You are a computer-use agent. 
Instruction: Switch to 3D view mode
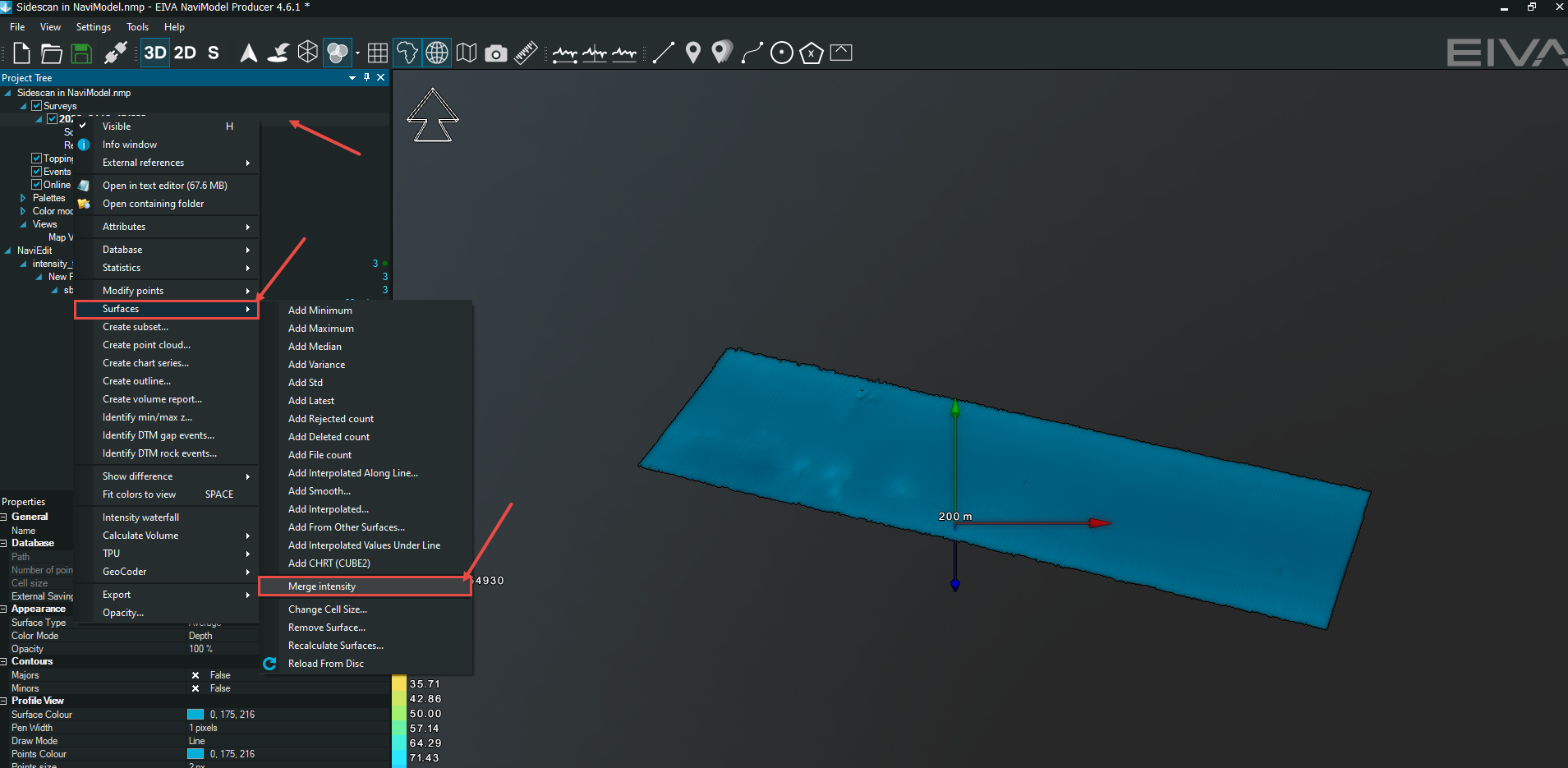(x=155, y=53)
